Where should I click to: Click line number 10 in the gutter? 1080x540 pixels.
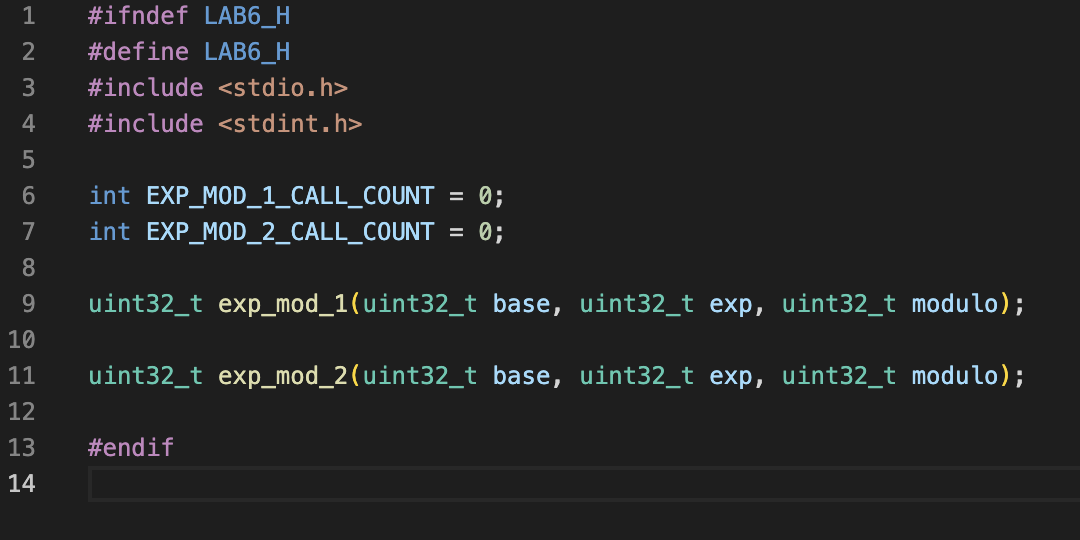click(21, 340)
